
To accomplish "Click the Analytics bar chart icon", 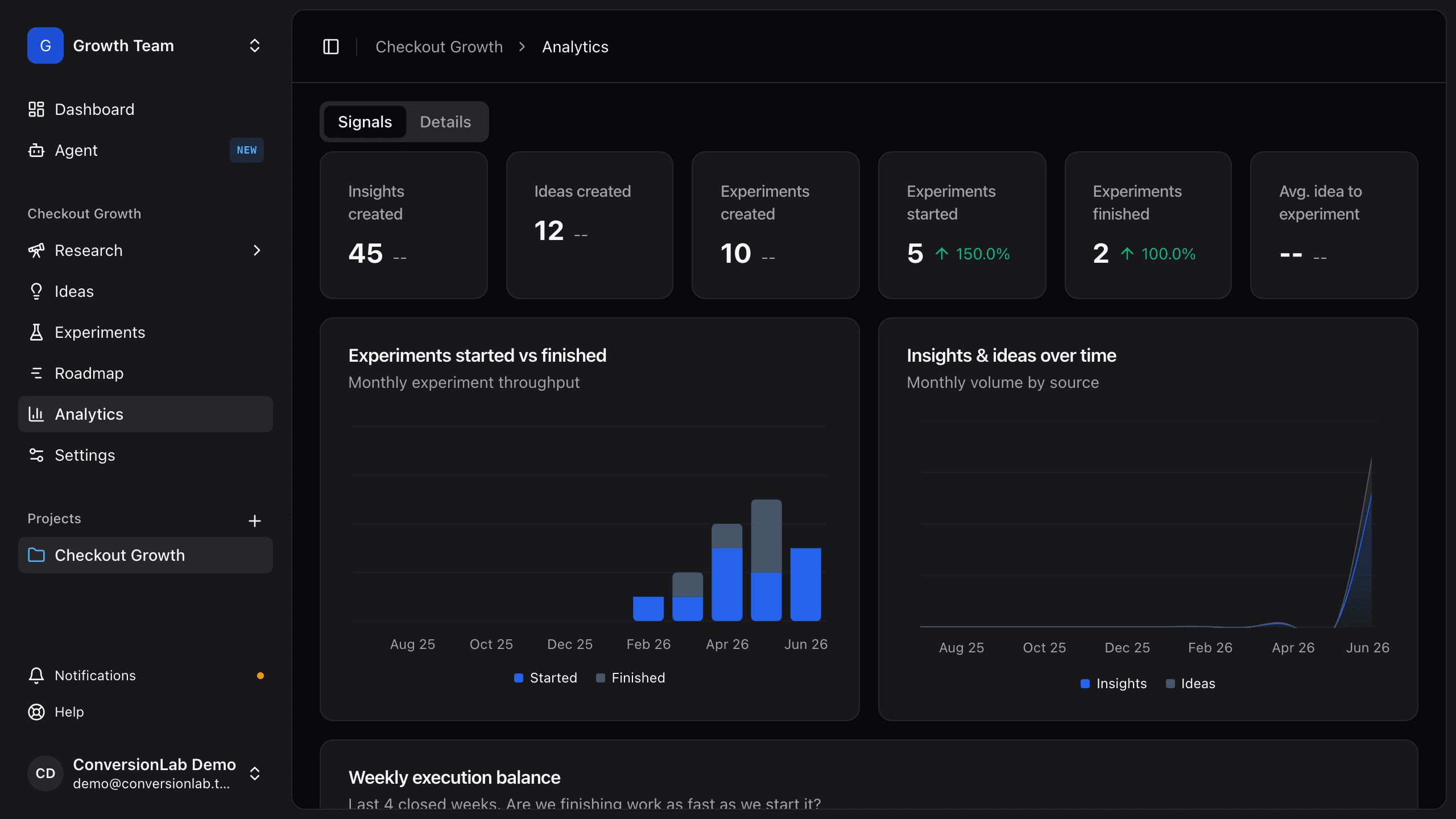I will click(x=36, y=414).
